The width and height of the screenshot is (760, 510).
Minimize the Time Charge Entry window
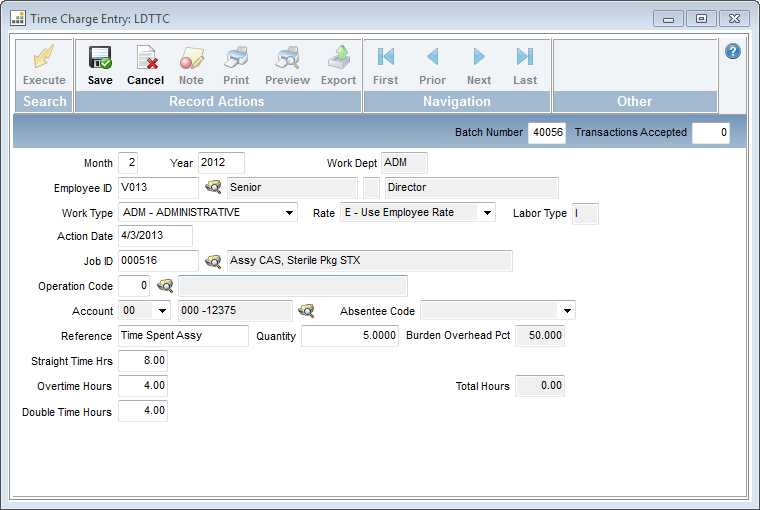668,19
